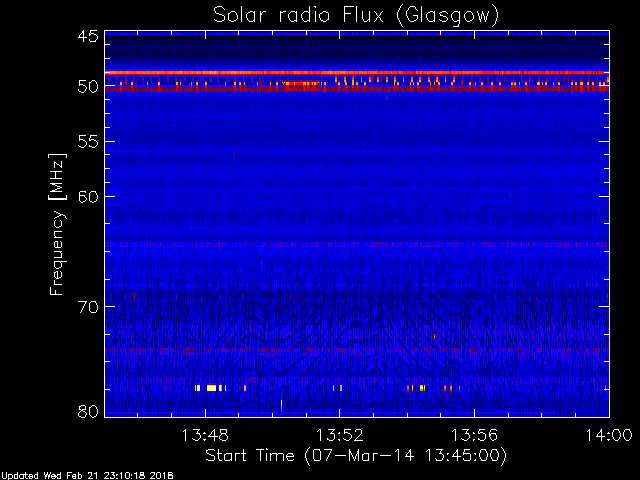Click the chart title "Solar radio Flux (Glasgow)"
Viewport: 640px width, 480px height.
click(x=356, y=16)
